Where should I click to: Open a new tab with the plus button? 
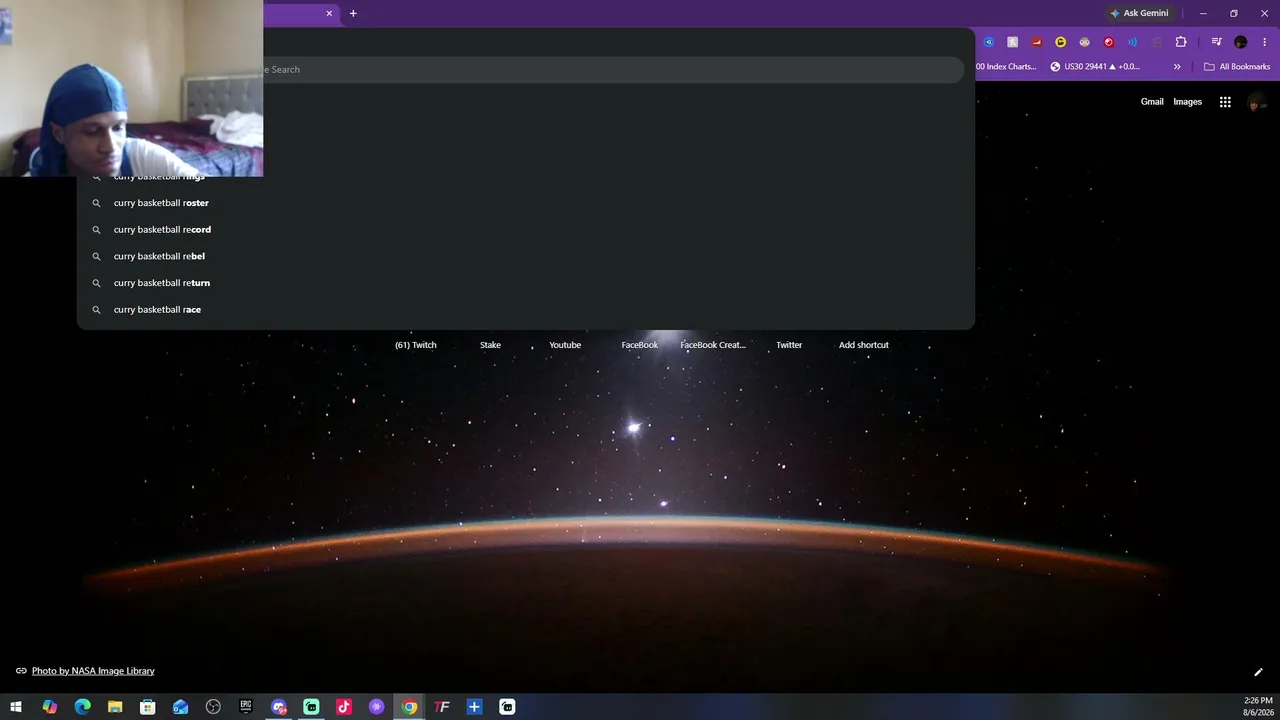click(353, 13)
